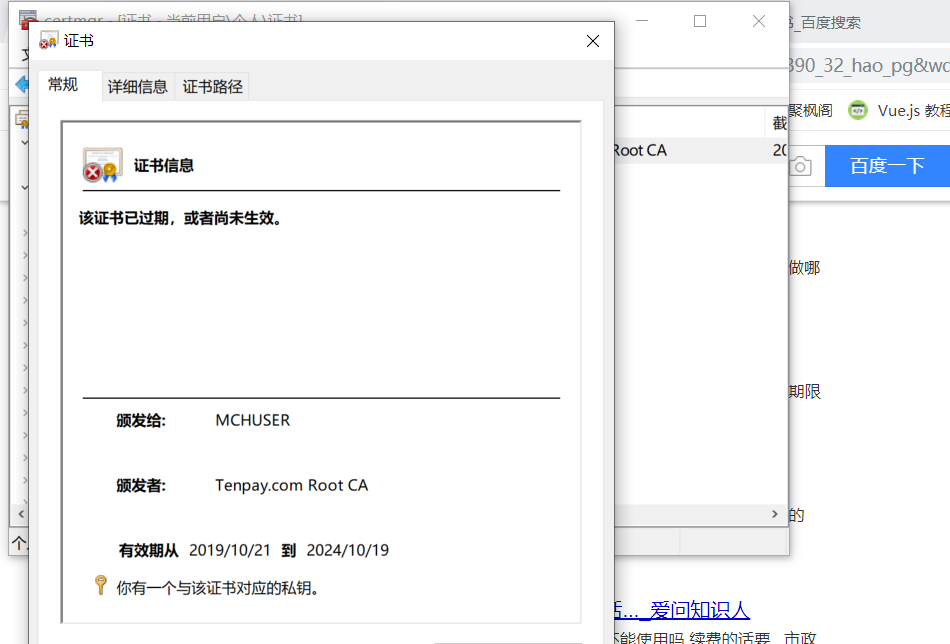Click the expiry date 2024/10/19
Image resolution: width=950 pixels, height=644 pixels.
click(x=348, y=550)
